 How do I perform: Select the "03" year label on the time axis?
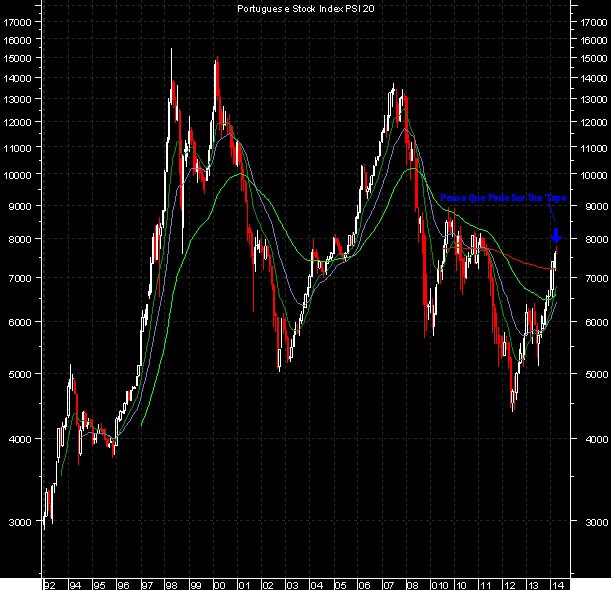pos(292,585)
